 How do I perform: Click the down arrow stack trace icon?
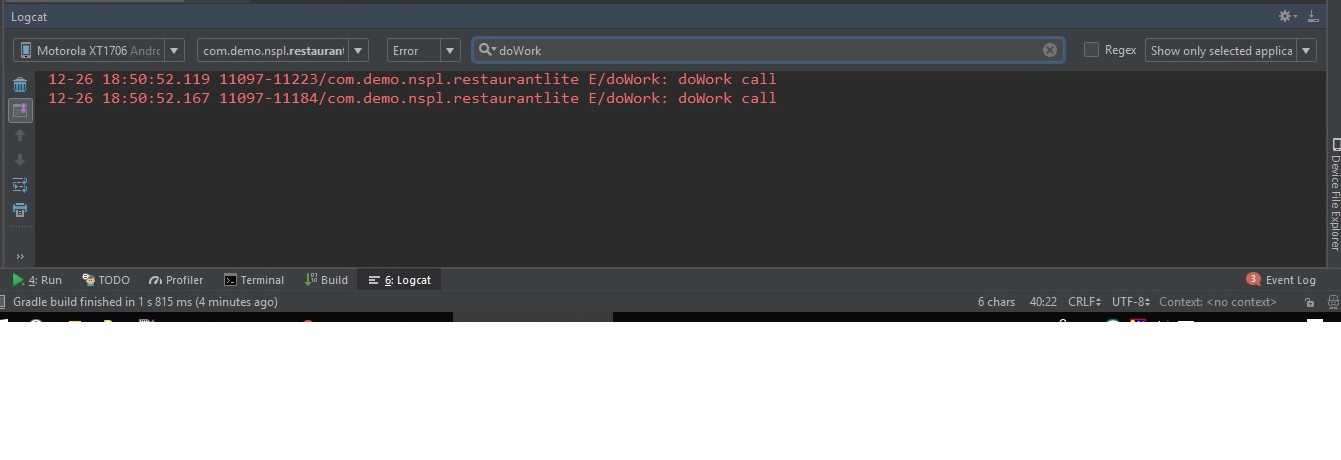point(20,160)
